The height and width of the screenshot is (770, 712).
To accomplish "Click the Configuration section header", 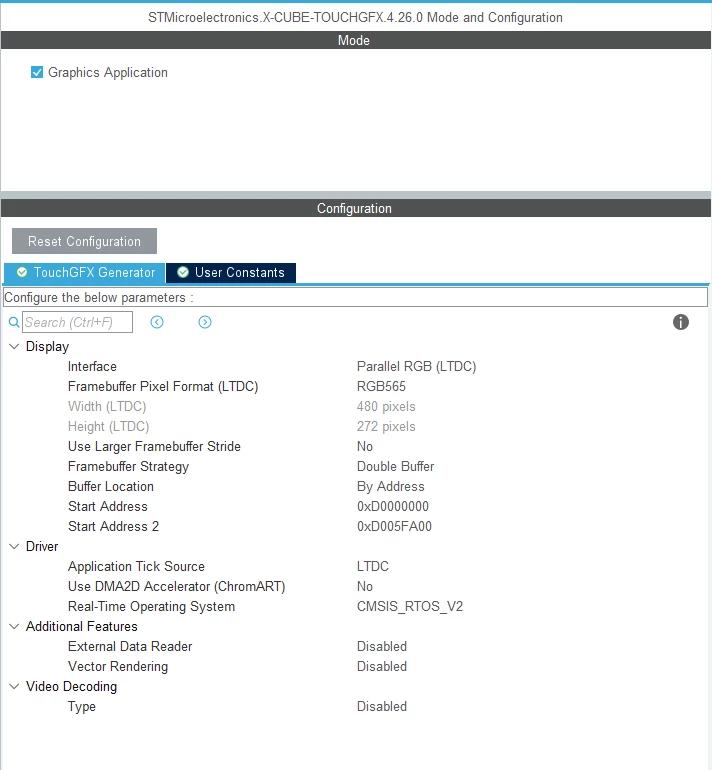I will 356,208.
